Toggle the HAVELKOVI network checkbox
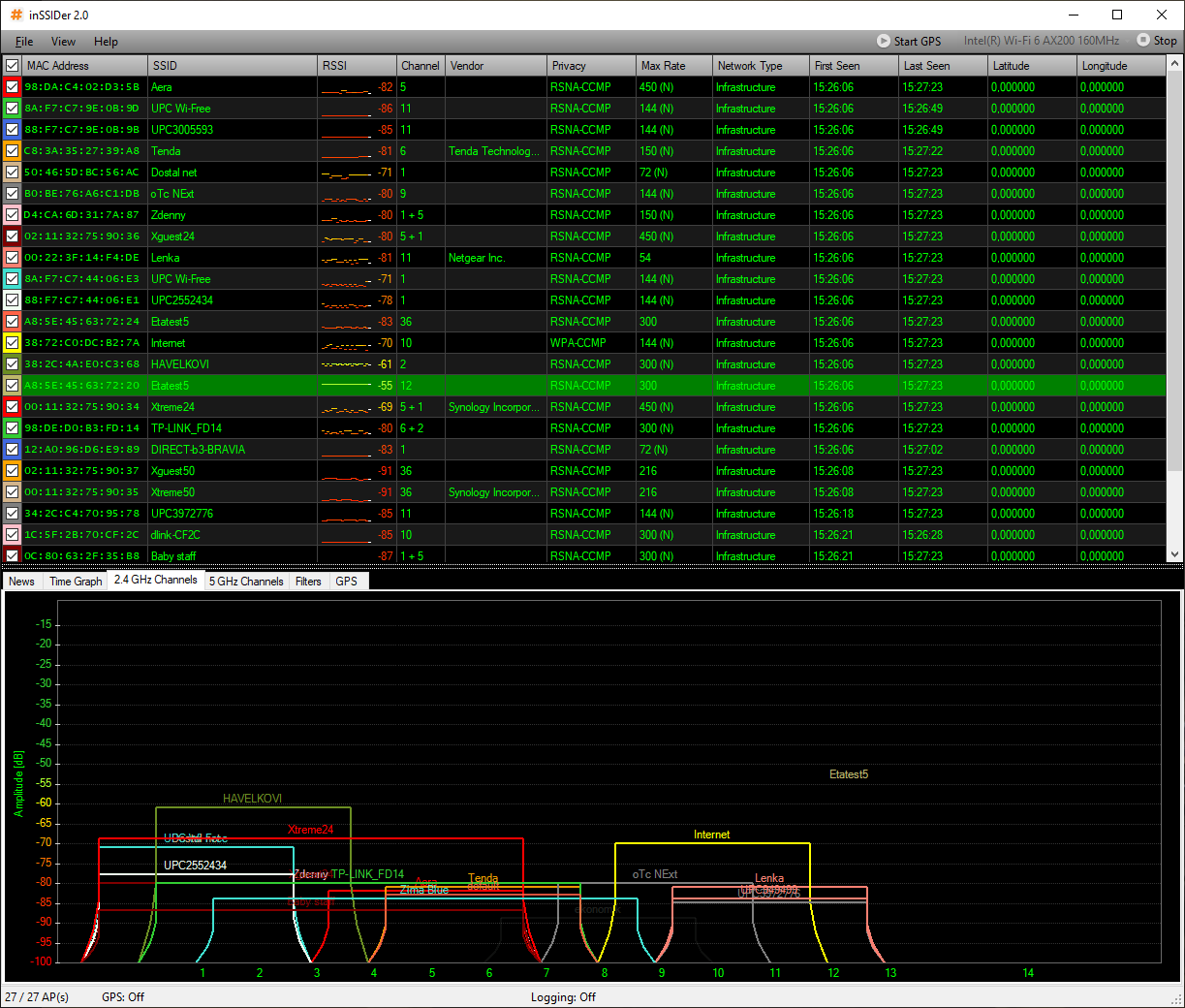 (x=13, y=364)
